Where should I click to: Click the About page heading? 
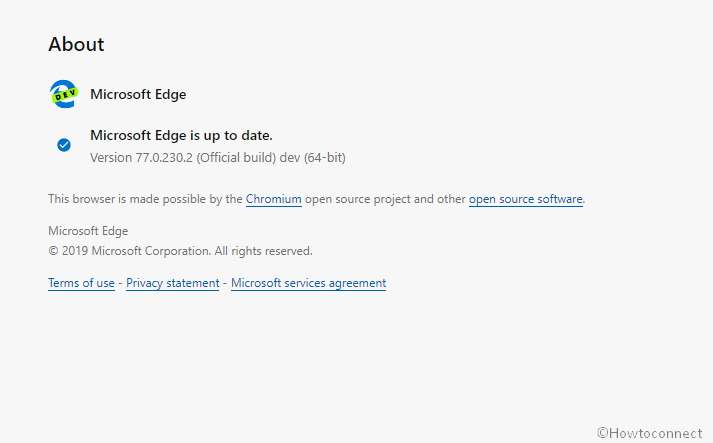(76, 44)
